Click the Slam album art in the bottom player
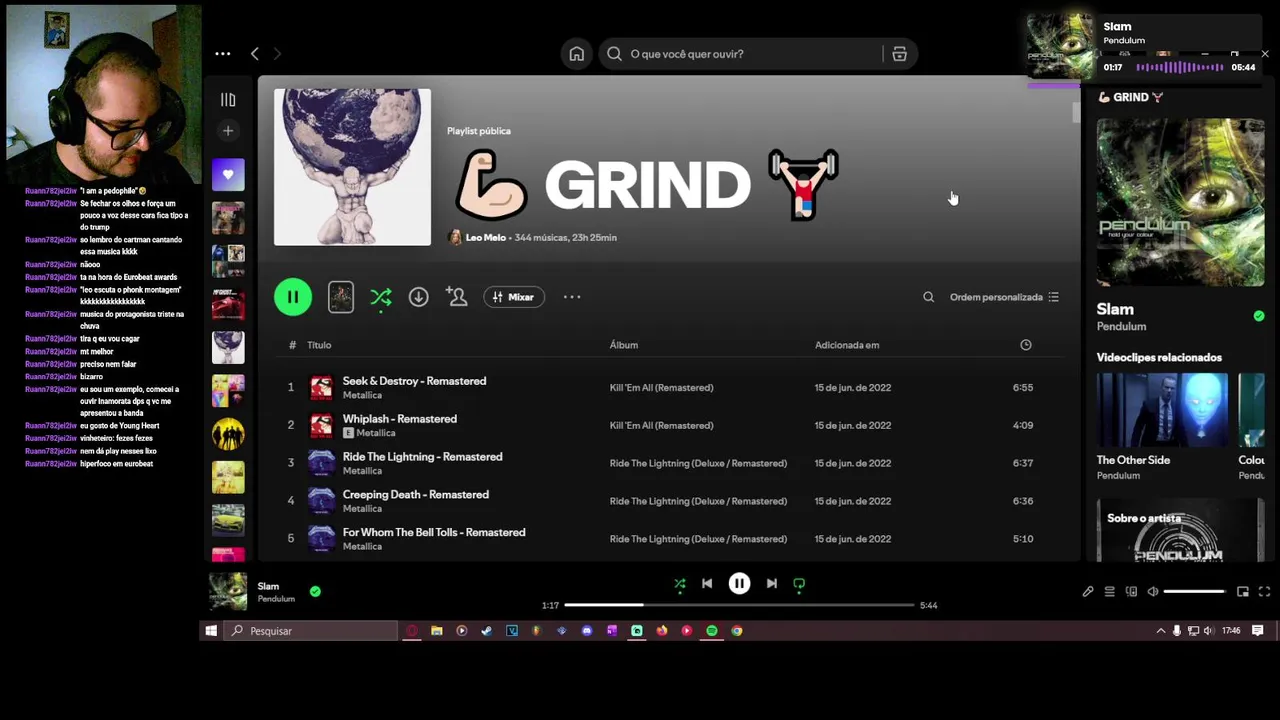 tap(228, 592)
